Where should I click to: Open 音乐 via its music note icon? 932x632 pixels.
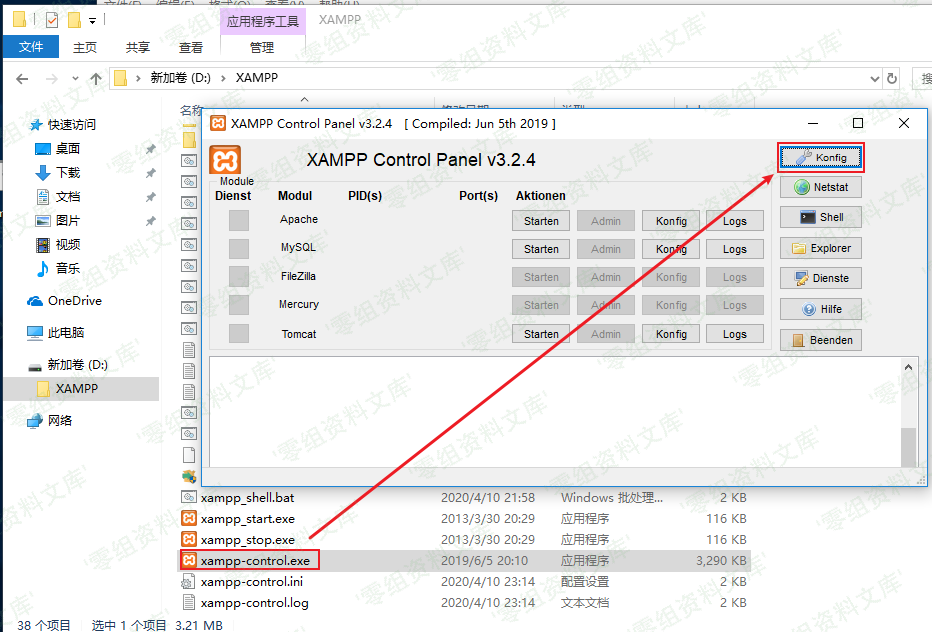[x=43, y=269]
